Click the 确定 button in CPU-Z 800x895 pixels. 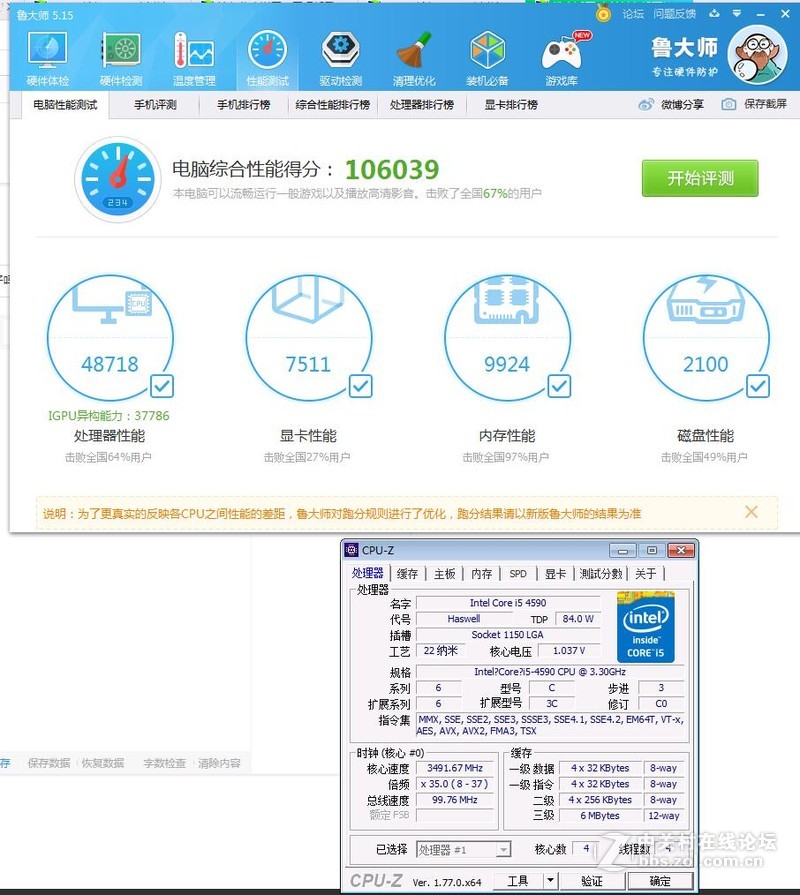660,880
